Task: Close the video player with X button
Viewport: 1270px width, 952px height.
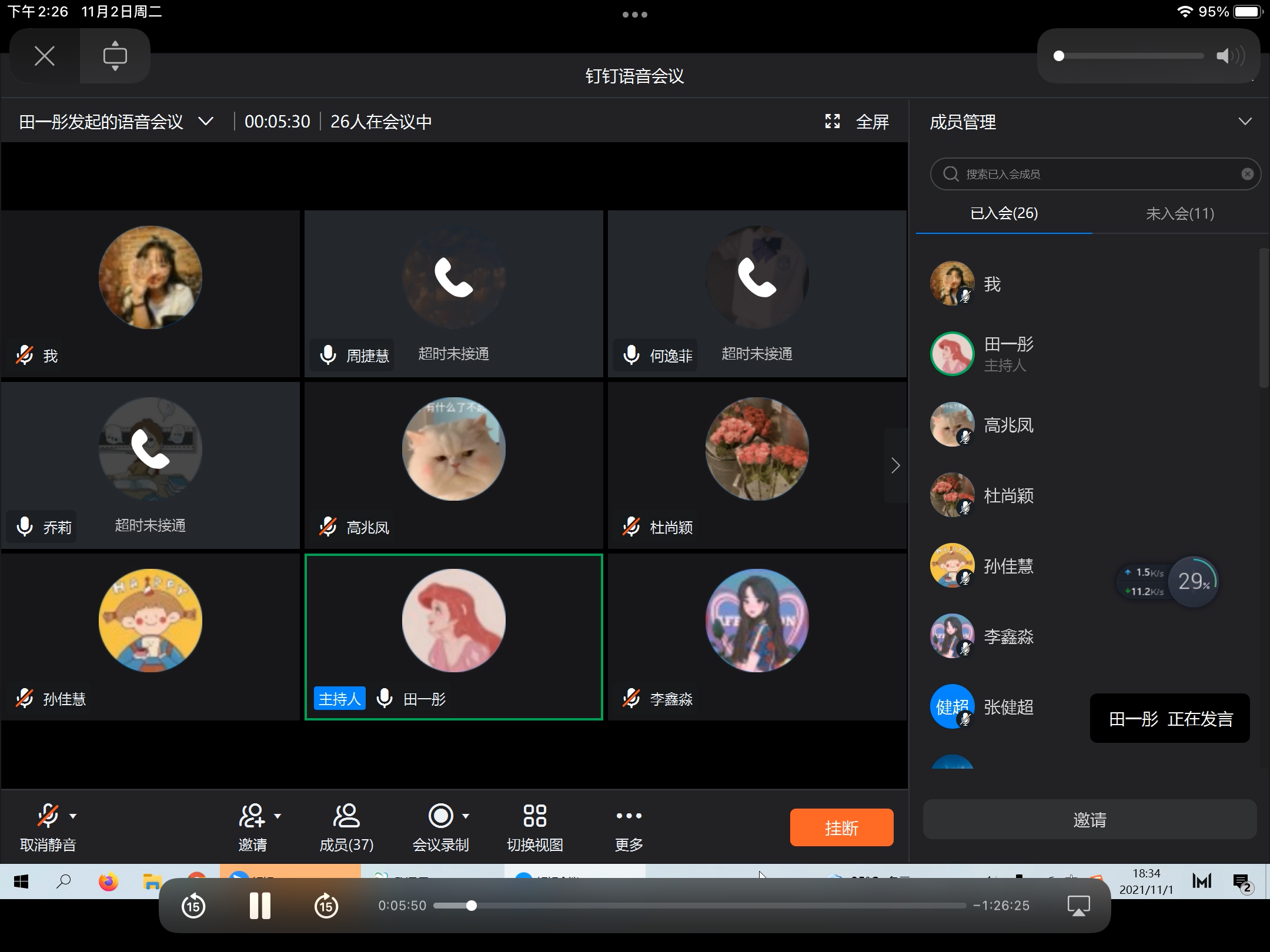Action: (x=45, y=56)
